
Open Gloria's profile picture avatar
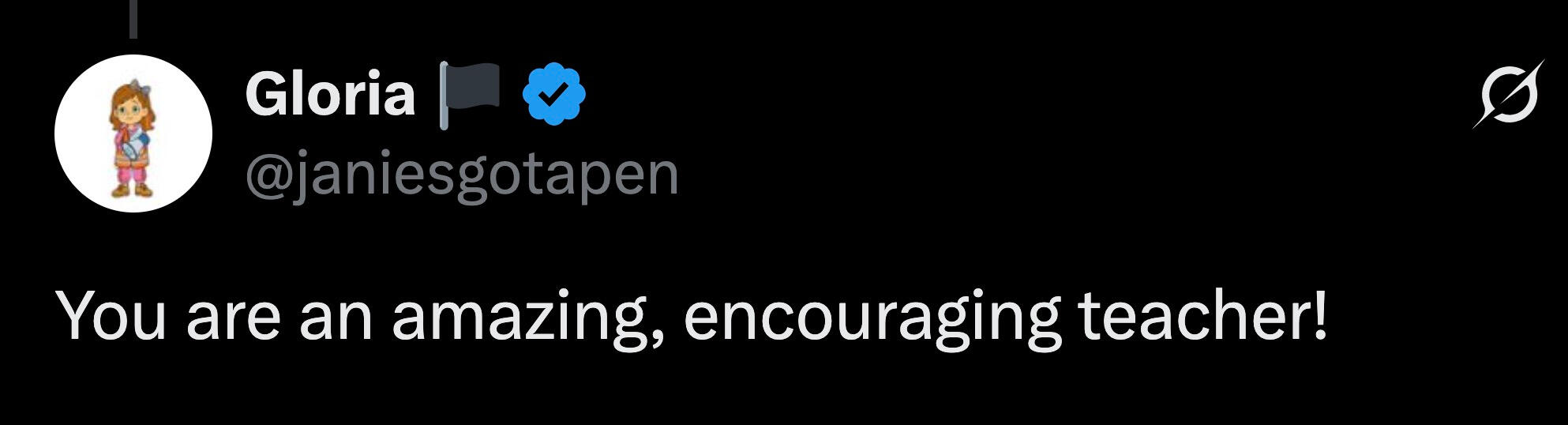pos(133,134)
